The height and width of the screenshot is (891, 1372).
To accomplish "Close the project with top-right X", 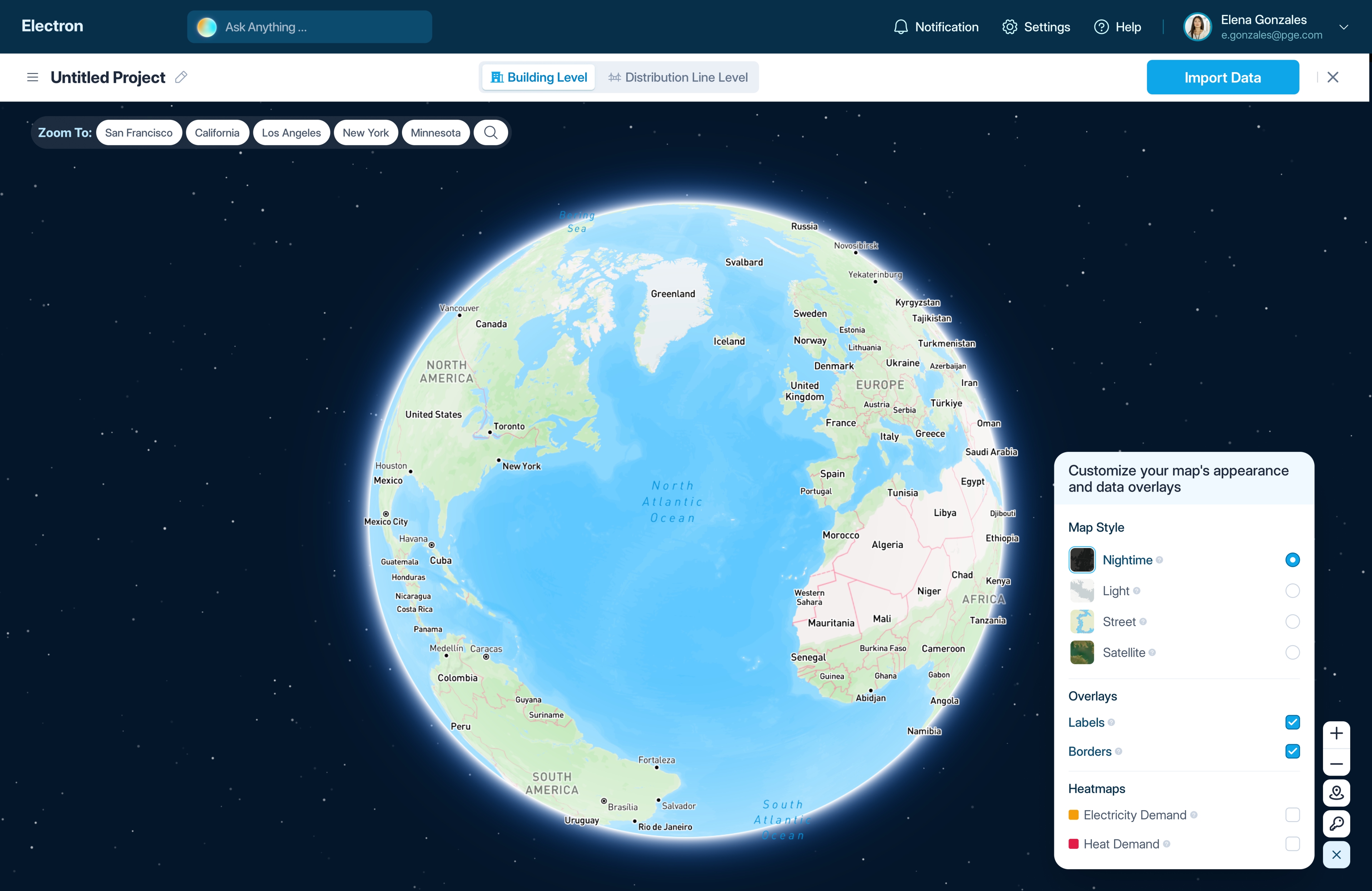I will (x=1333, y=77).
